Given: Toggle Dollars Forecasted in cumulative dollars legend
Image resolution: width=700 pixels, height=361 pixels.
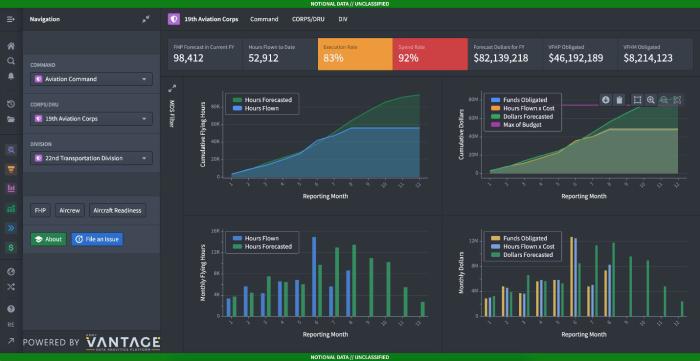Looking at the screenshot, I should pyautogui.click(x=522, y=116).
